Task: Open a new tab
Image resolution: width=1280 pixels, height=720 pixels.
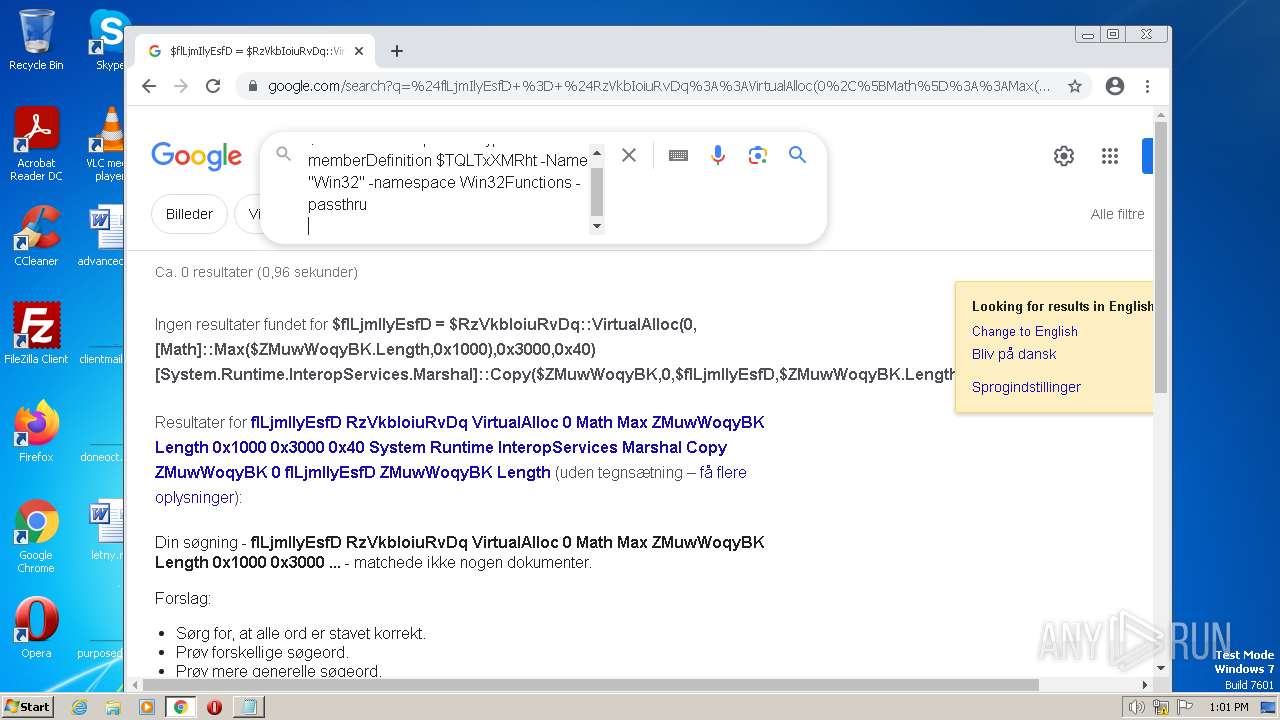Action: [x=397, y=51]
